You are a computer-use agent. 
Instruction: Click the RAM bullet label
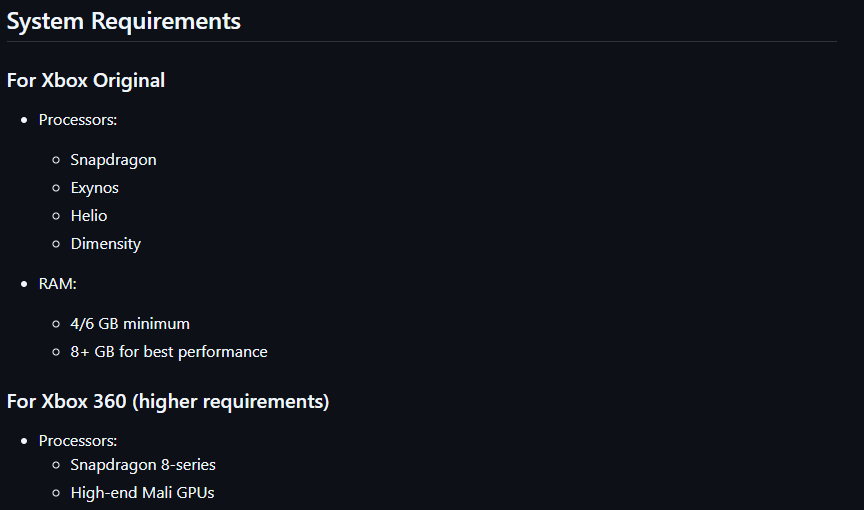point(57,284)
